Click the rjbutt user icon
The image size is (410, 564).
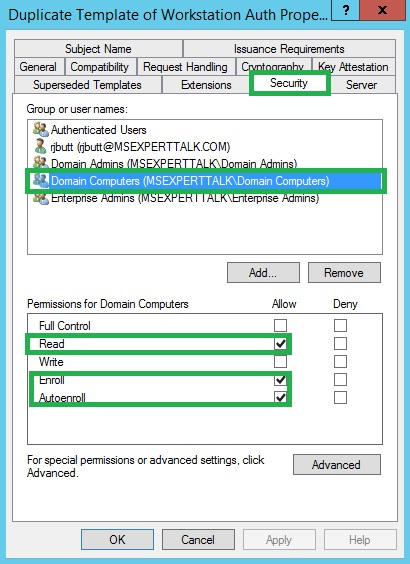tap(40, 146)
